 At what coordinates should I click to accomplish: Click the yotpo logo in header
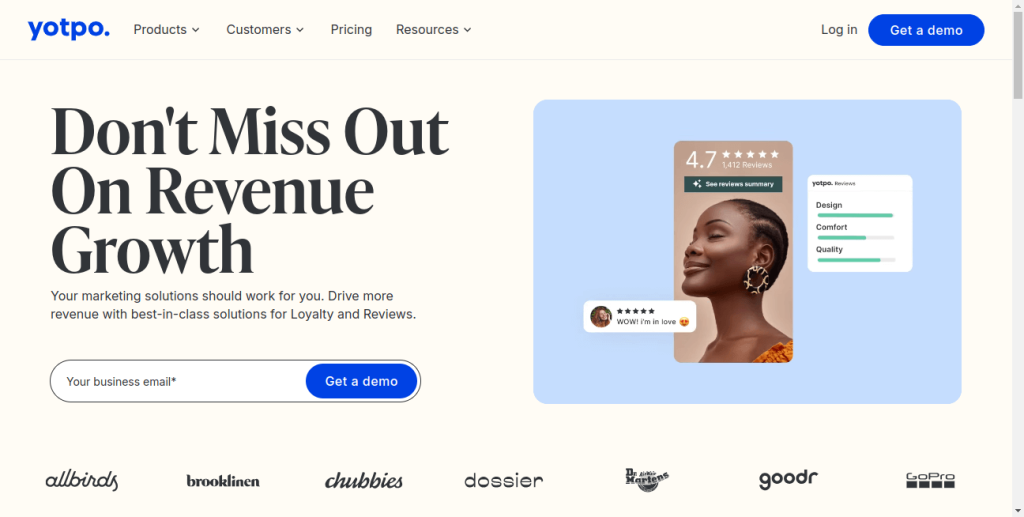click(x=69, y=29)
